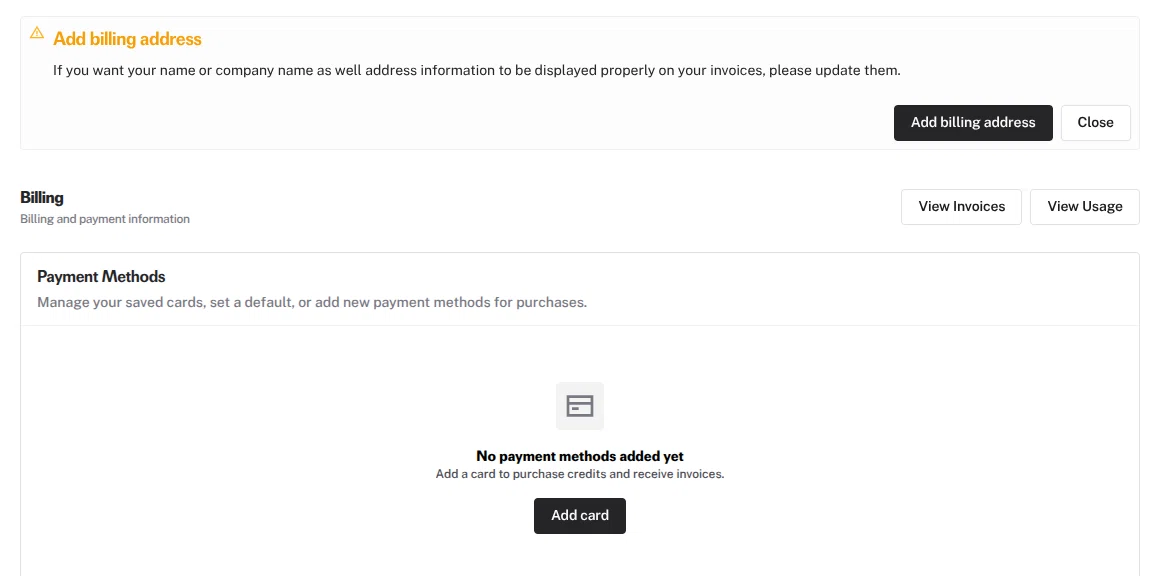The height and width of the screenshot is (576, 1170).
Task: Click the orange Add billing address heading
Action: click(128, 39)
